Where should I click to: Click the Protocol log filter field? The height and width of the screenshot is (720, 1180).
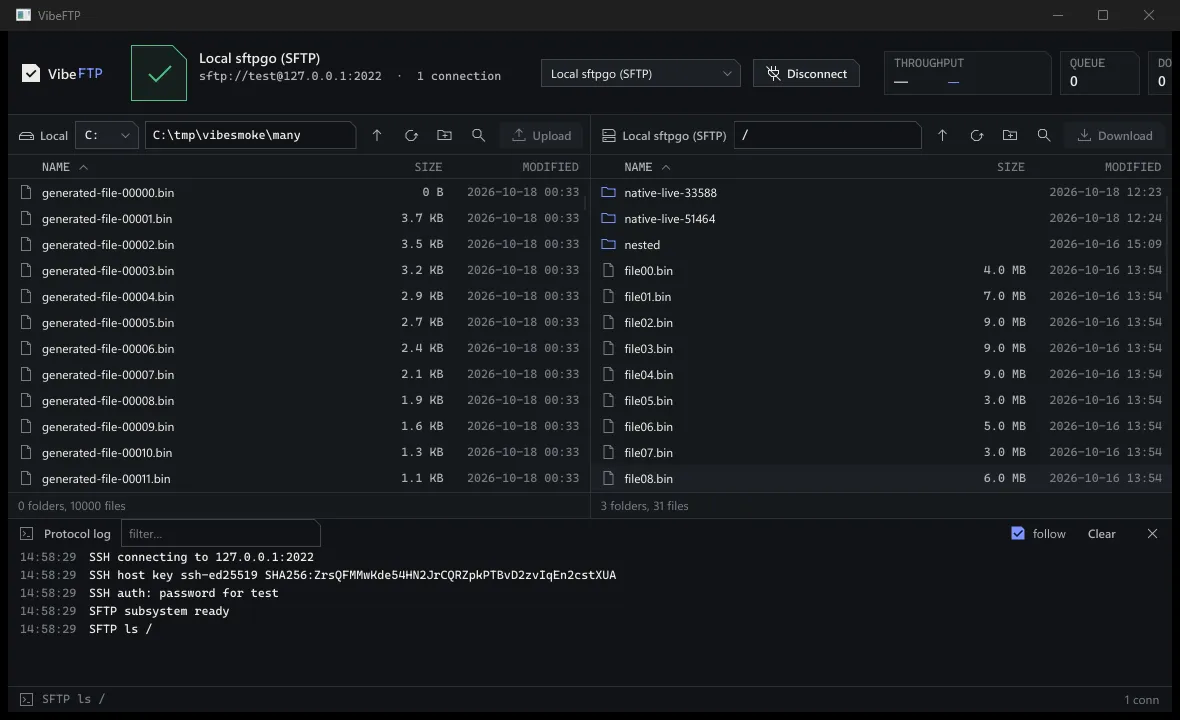(x=220, y=533)
